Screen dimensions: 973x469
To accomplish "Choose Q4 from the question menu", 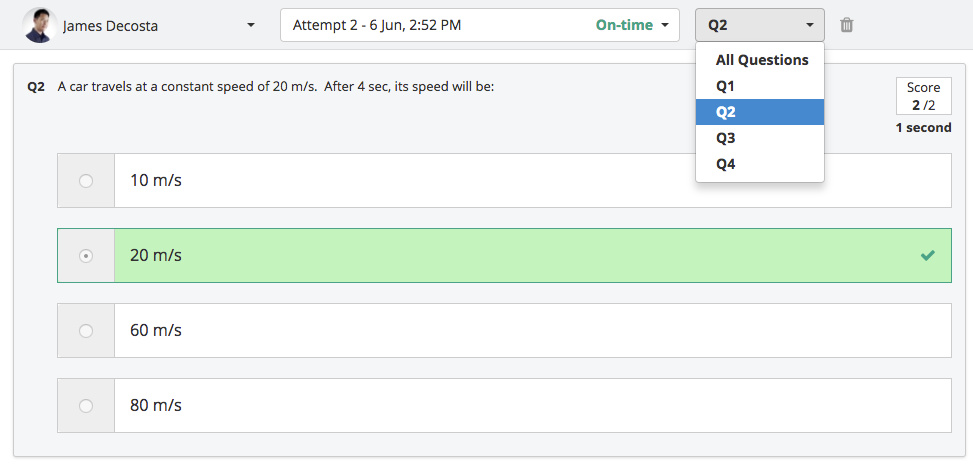I will pyautogui.click(x=760, y=164).
